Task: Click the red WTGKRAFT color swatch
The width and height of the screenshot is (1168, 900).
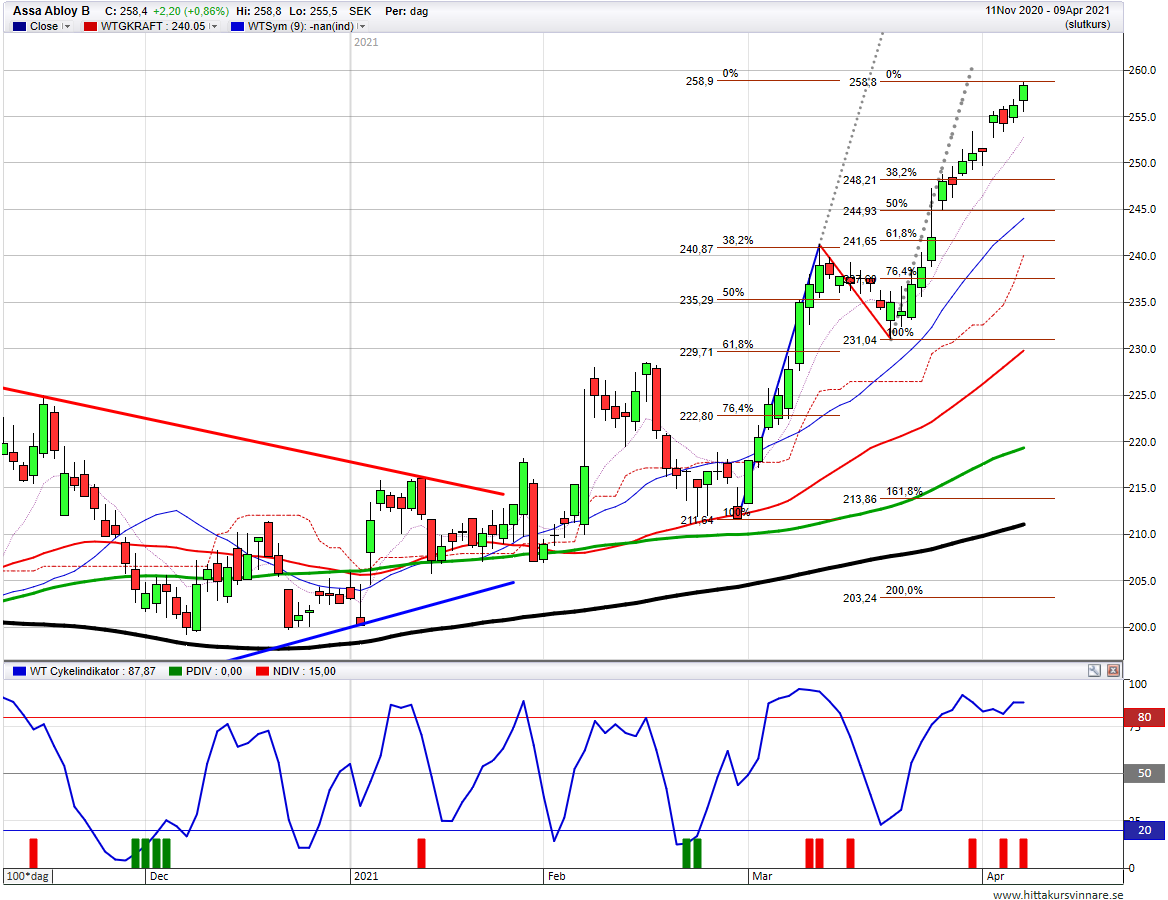Action: pos(90,26)
